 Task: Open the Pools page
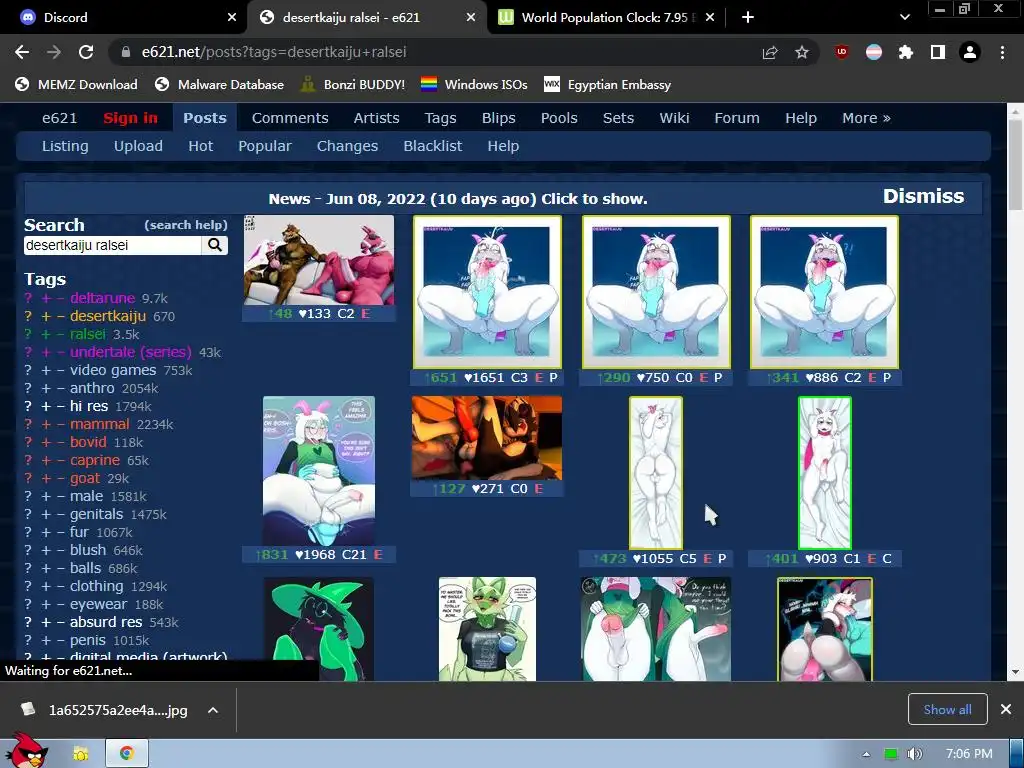[x=559, y=118]
